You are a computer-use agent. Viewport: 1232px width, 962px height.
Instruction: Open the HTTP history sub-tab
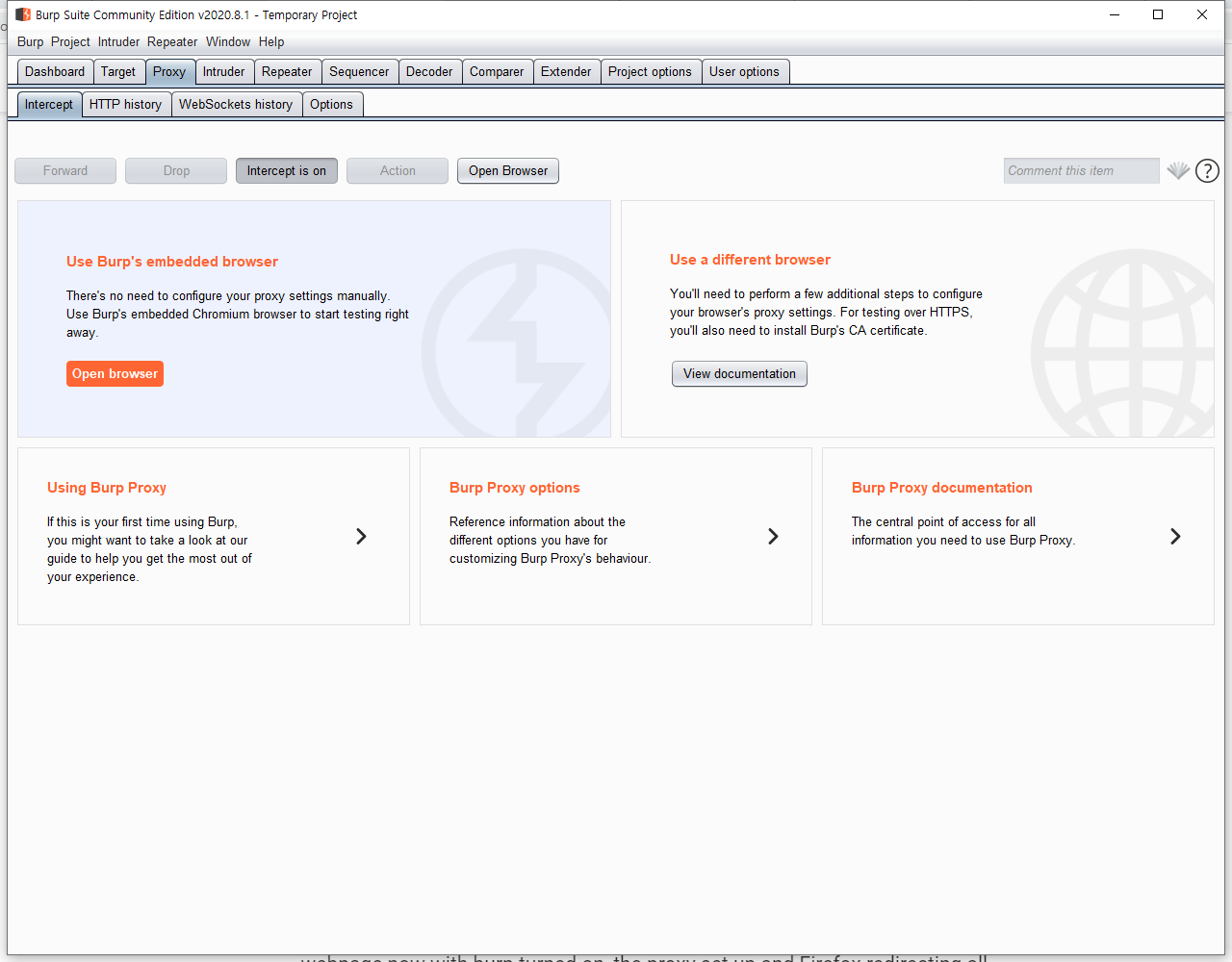[x=125, y=104]
